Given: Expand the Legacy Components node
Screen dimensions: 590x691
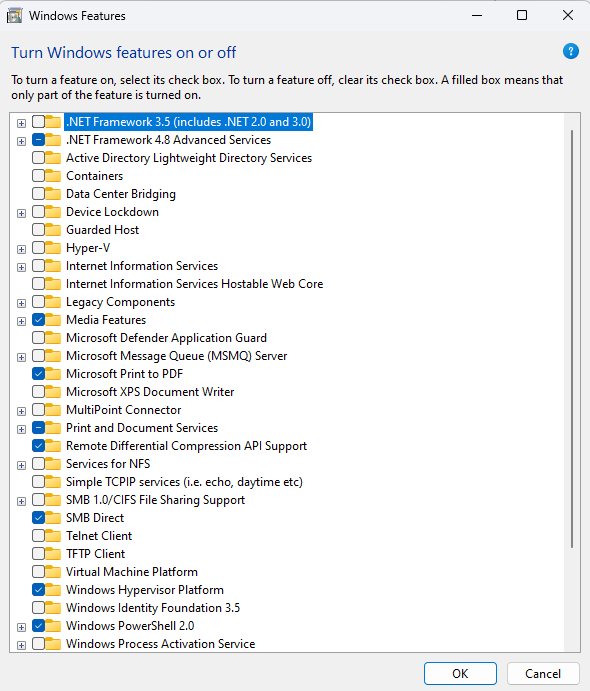Looking at the screenshot, I should pyautogui.click(x=21, y=303).
